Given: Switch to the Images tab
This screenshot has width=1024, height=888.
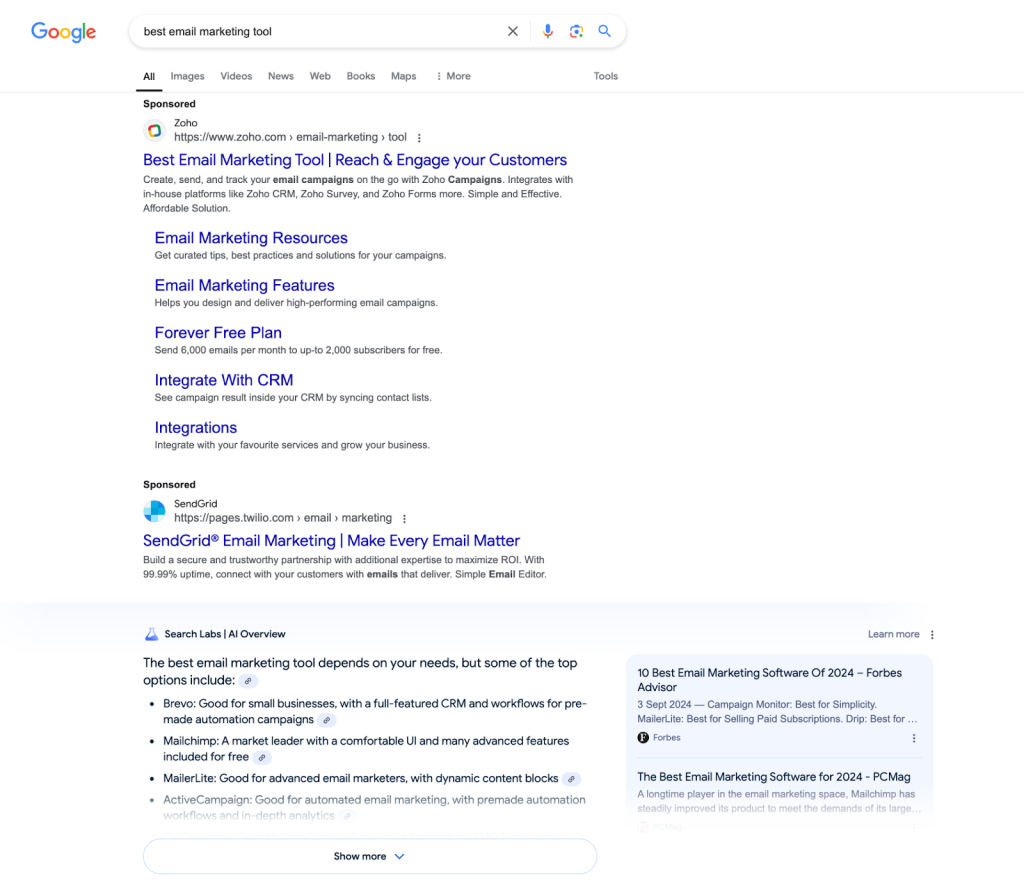Looking at the screenshot, I should pos(187,76).
